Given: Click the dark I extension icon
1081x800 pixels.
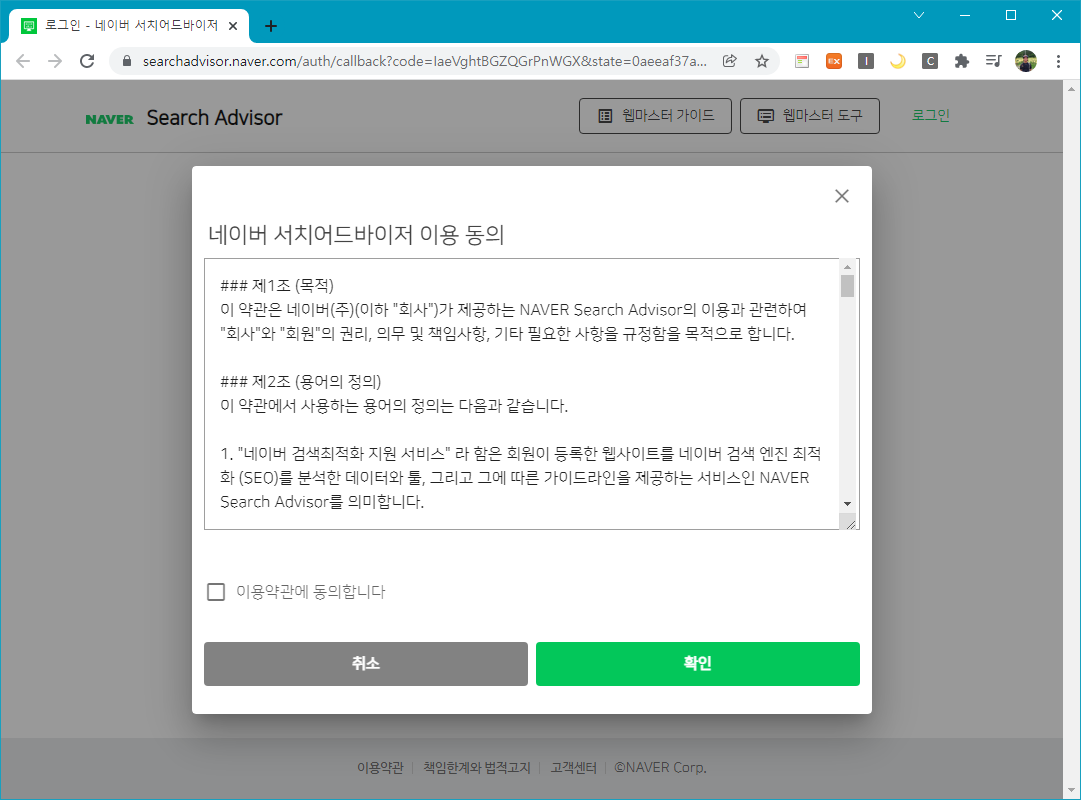Looking at the screenshot, I should click(x=866, y=61).
